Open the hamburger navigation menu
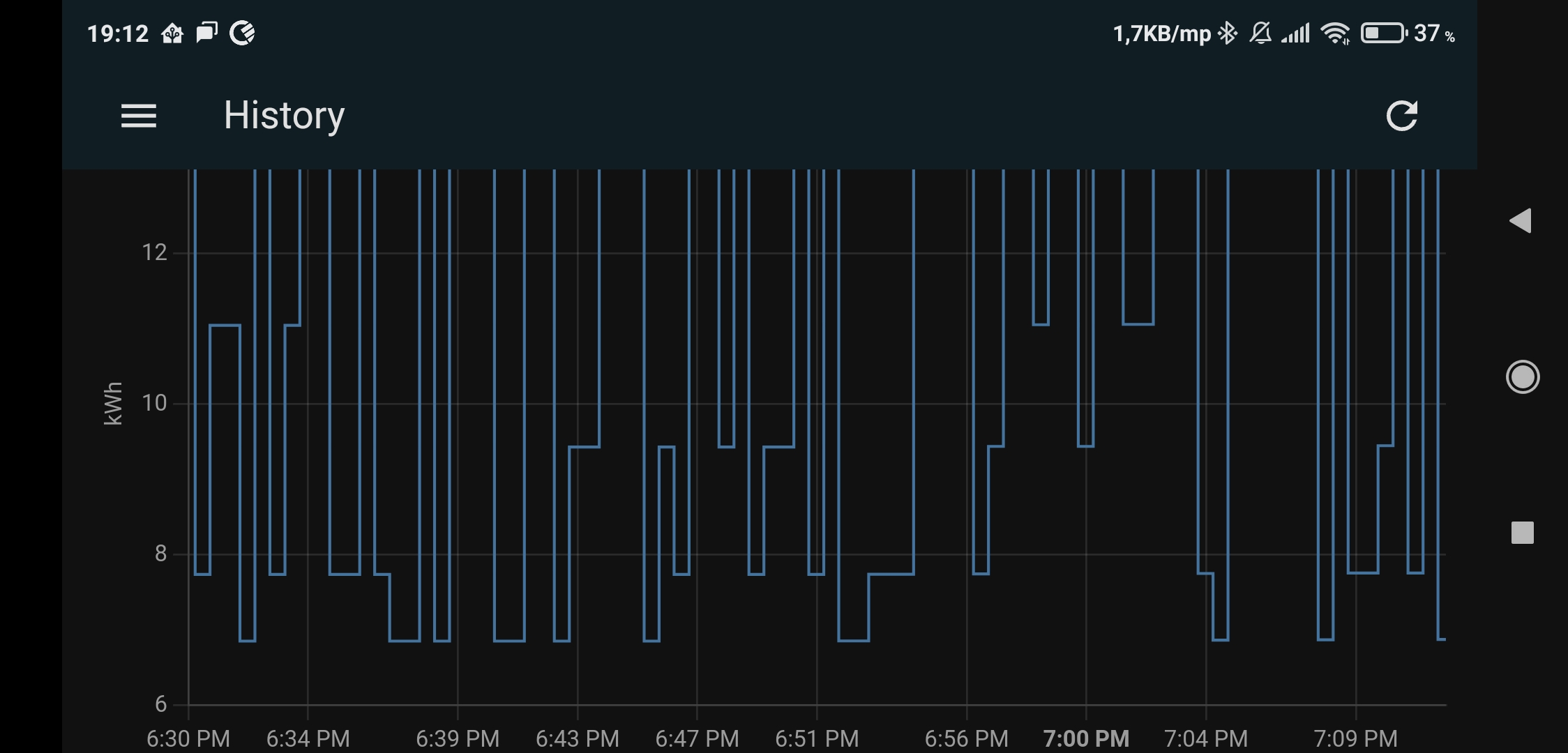Screen dimensions: 1568x753 point(138,116)
